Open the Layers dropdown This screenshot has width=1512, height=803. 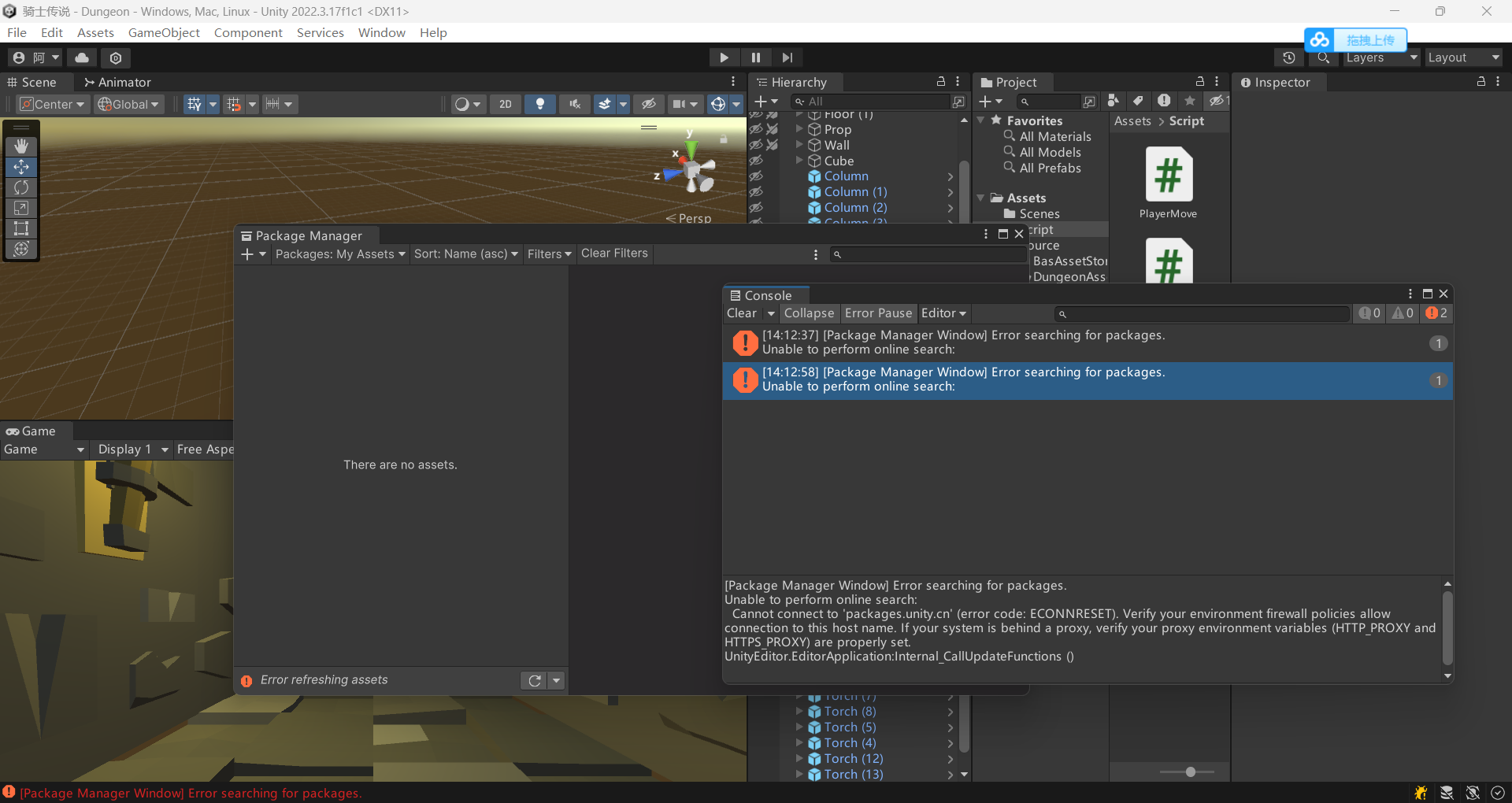(1382, 57)
